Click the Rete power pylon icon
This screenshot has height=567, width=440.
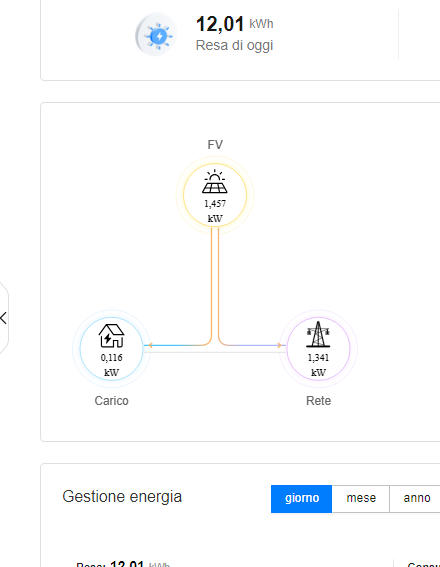pos(318,334)
